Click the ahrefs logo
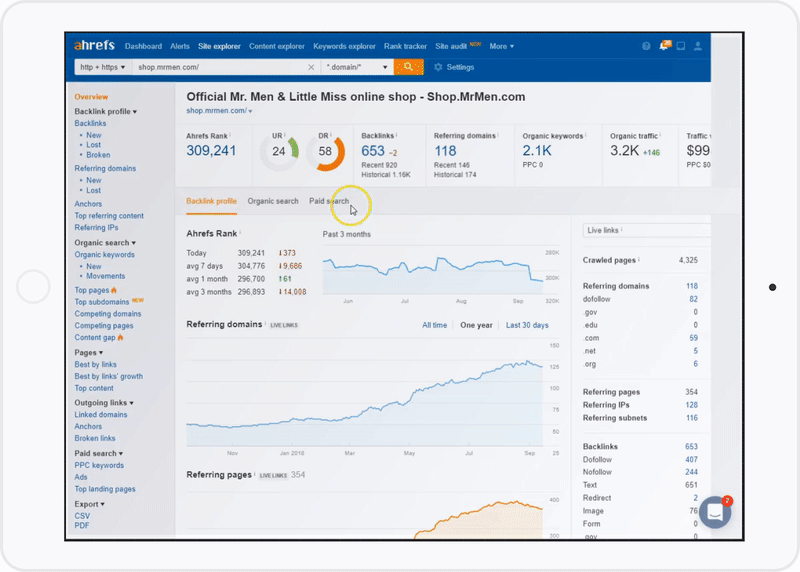The image size is (800, 572). [x=94, y=45]
